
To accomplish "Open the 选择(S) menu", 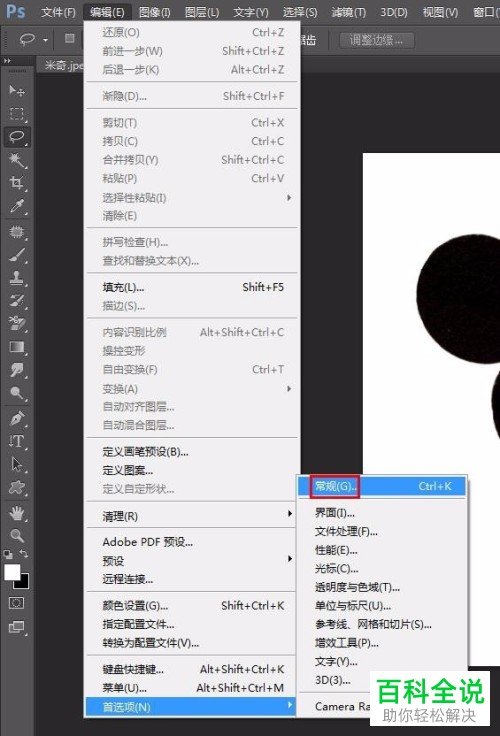I will [300, 12].
